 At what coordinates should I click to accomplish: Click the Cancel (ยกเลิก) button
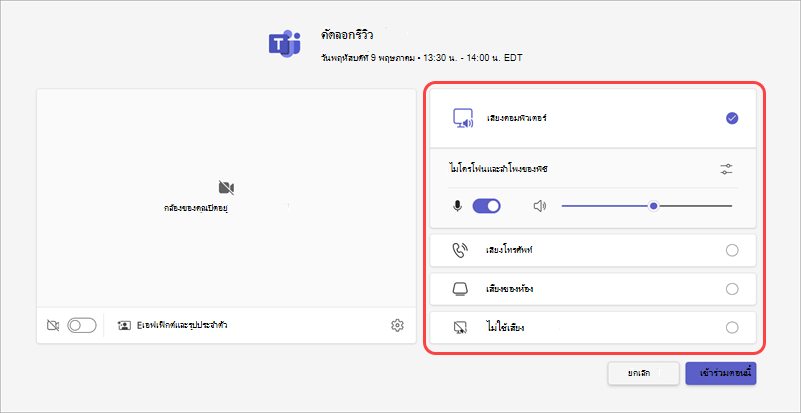point(643,374)
